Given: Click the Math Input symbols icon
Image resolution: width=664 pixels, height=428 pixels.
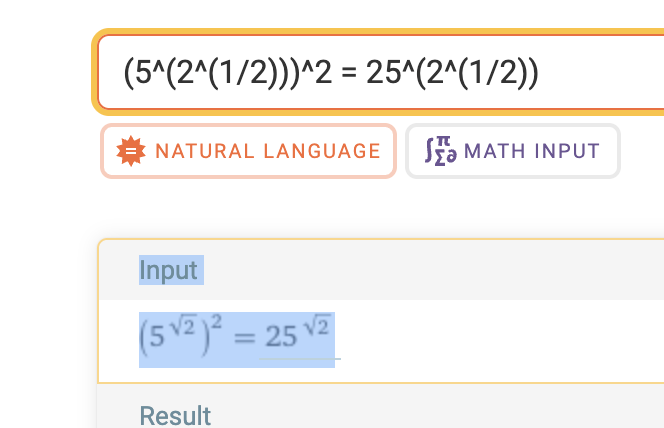Looking at the screenshot, I should click(x=440, y=151).
